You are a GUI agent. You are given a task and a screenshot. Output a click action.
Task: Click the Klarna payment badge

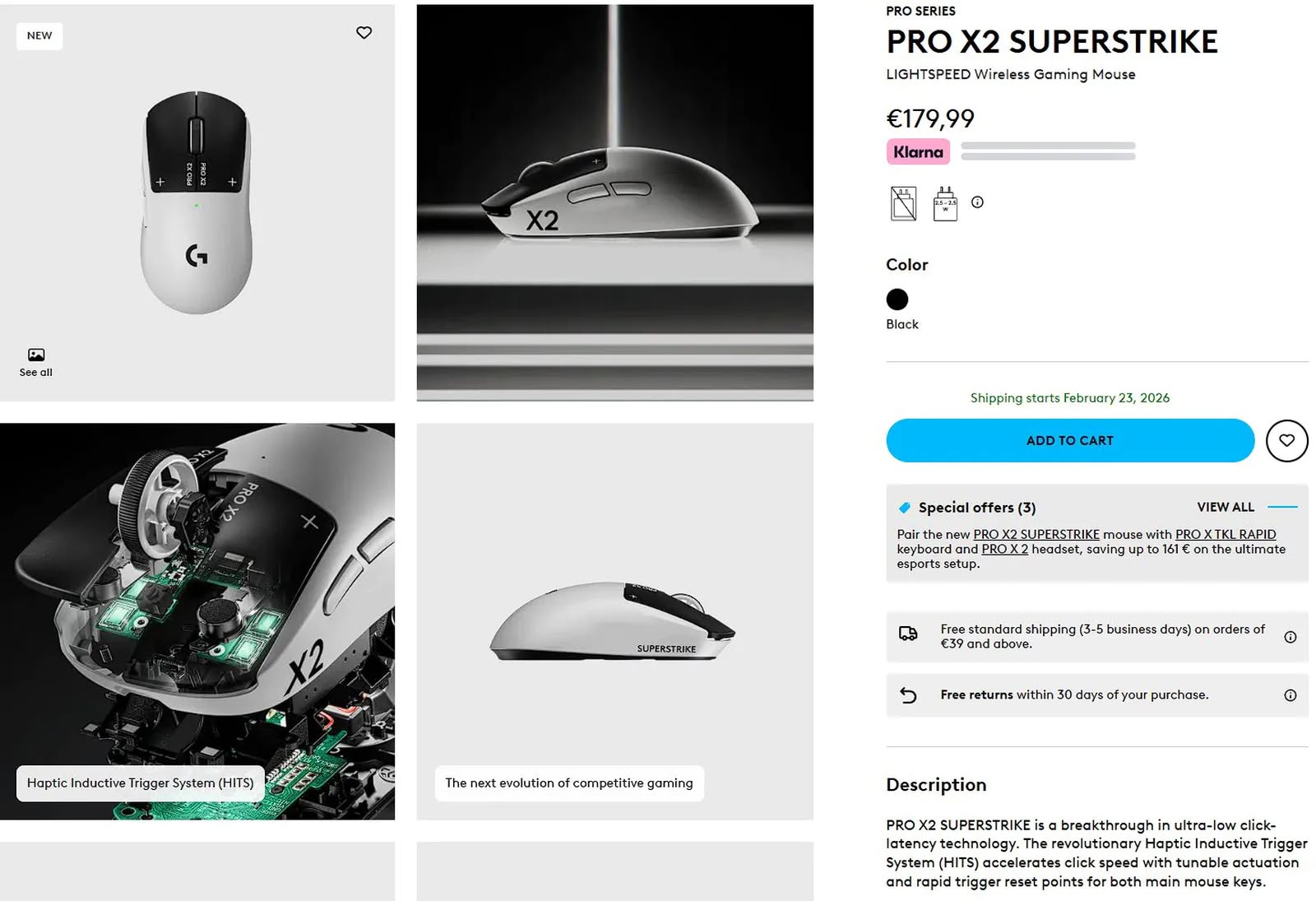click(918, 152)
